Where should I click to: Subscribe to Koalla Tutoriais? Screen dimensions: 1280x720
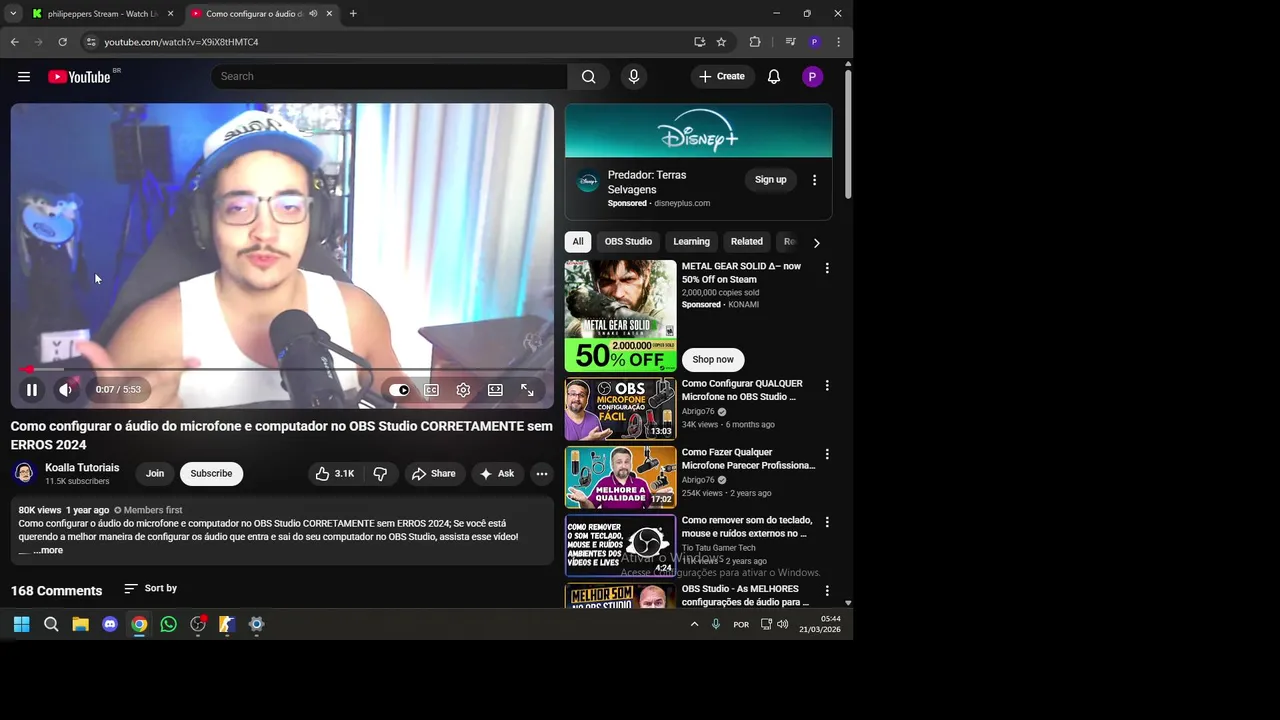(211, 474)
